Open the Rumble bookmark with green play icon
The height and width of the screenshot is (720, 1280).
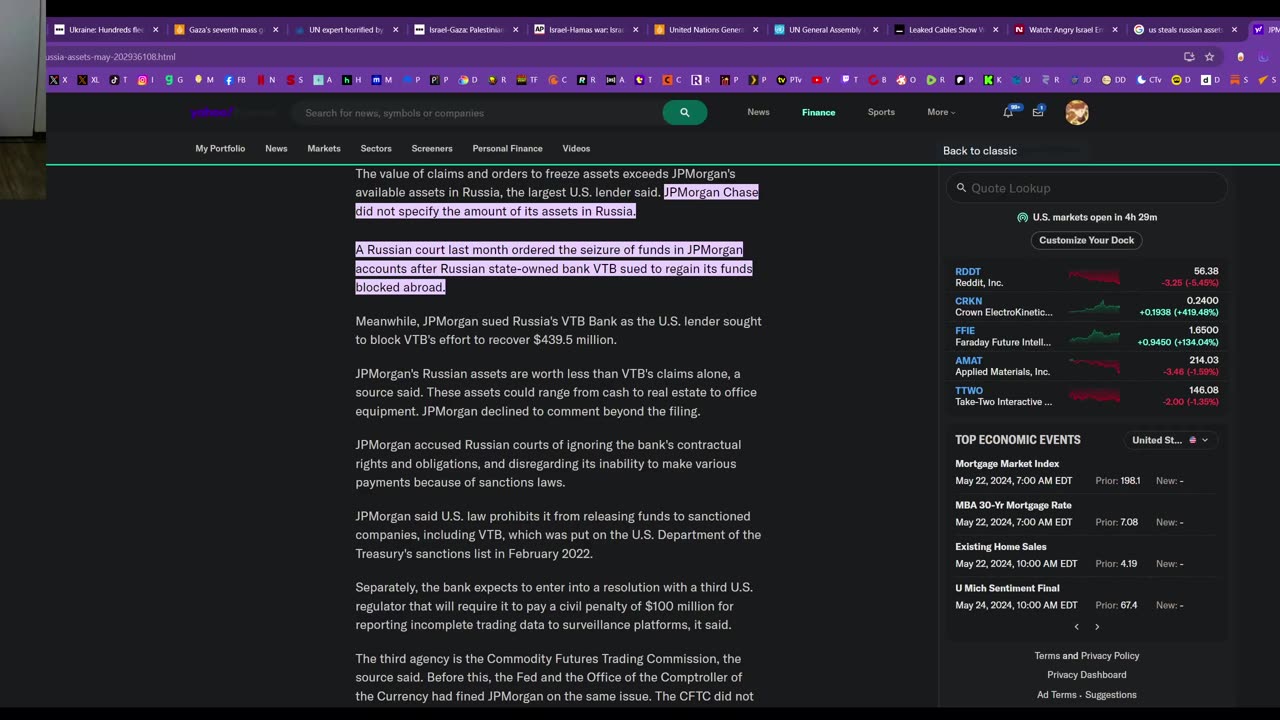point(936,80)
